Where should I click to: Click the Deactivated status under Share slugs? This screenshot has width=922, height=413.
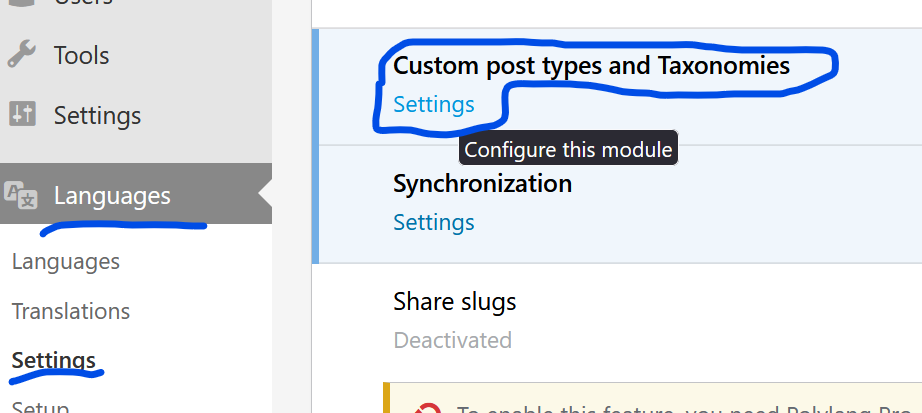[x=452, y=340]
